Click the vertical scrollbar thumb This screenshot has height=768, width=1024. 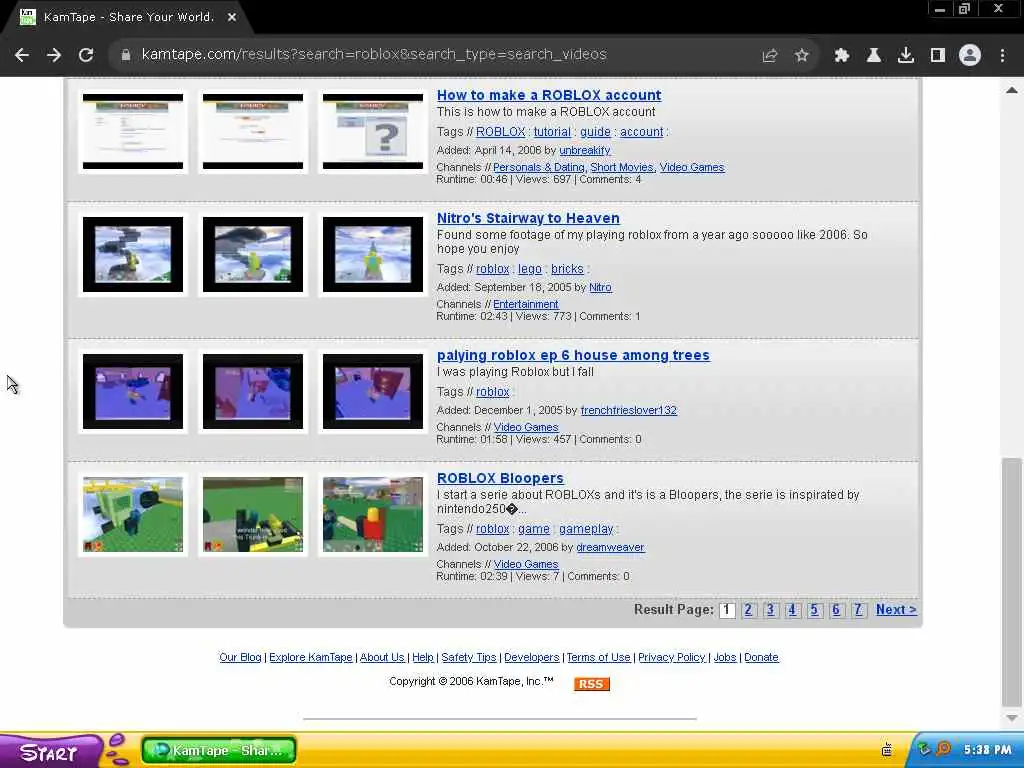coord(1012,583)
